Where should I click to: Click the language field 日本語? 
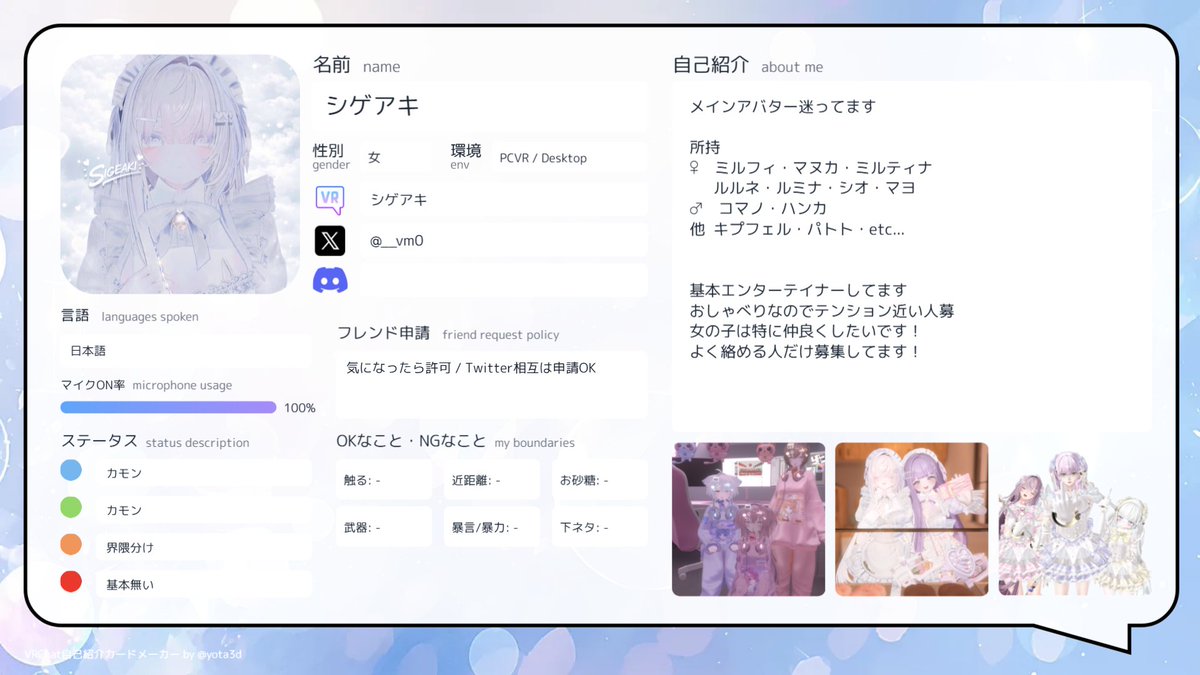185,351
